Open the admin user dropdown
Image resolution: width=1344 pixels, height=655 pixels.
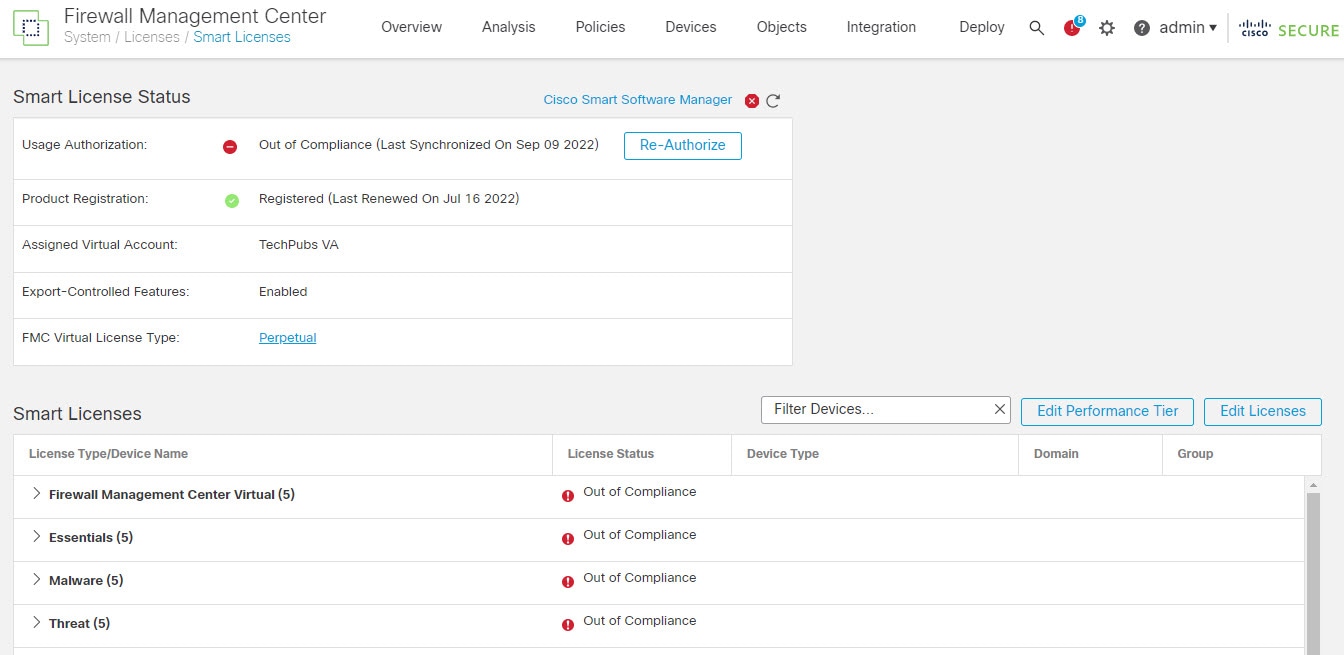click(x=1188, y=28)
